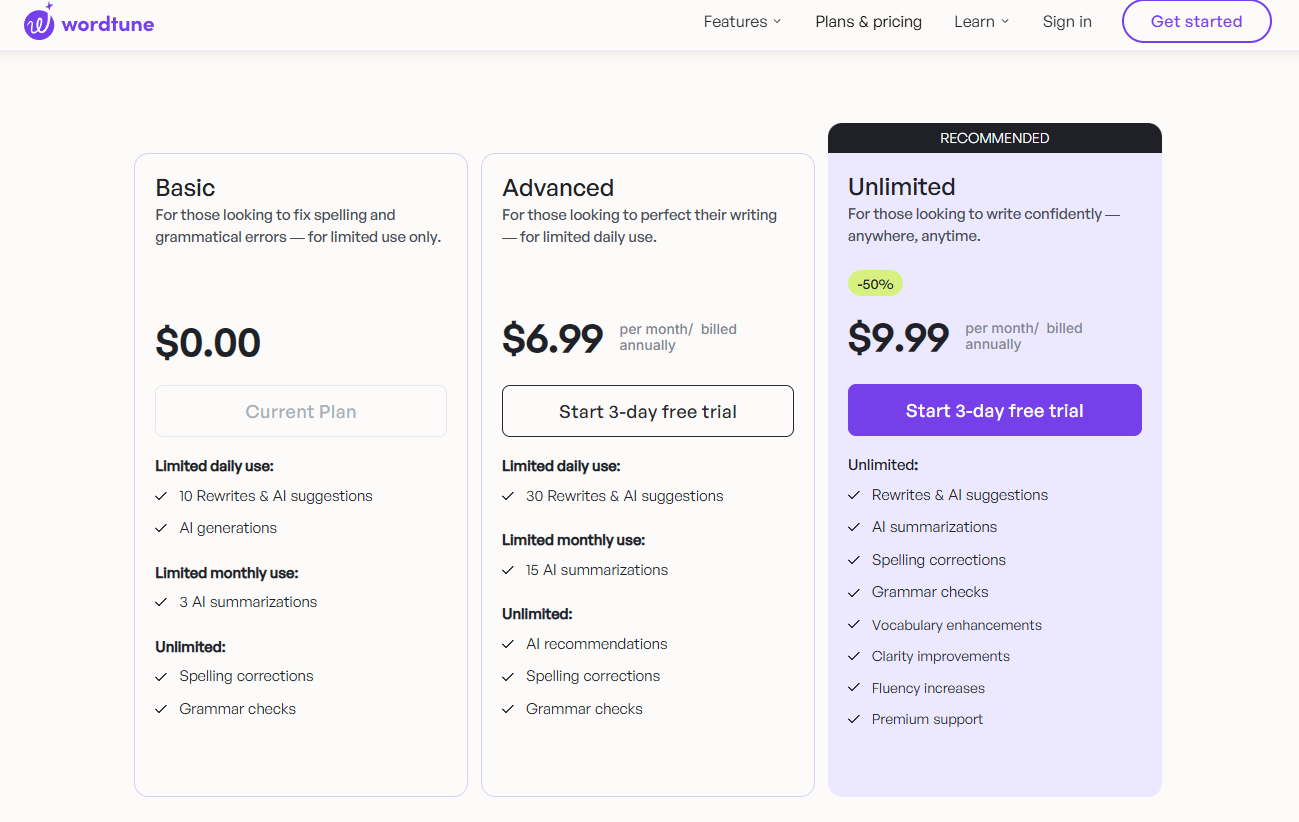Click the RECOMMENDED banner on Unlimited plan
Image resolution: width=1299 pixels, height=822 pixels.
point(994,138)
